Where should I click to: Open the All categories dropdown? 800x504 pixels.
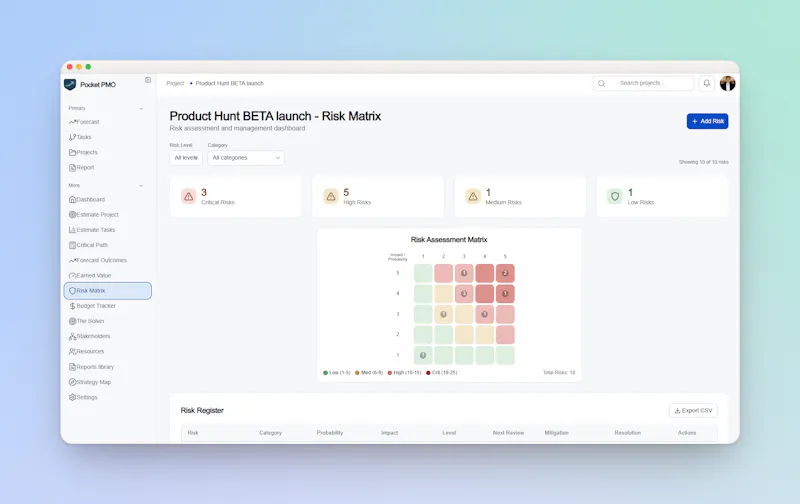click(245, 158)
